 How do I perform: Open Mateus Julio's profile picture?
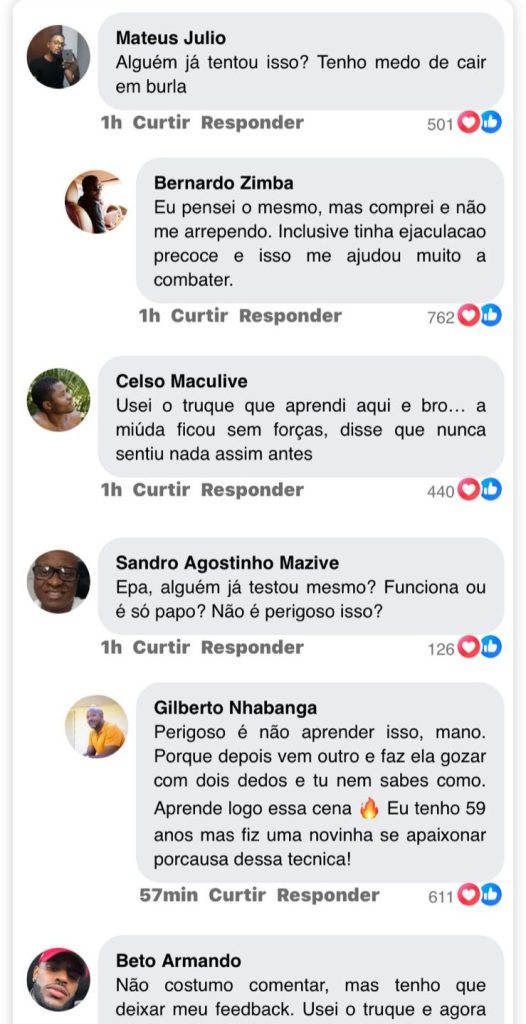pyautogui.click(x=58, y=57)
